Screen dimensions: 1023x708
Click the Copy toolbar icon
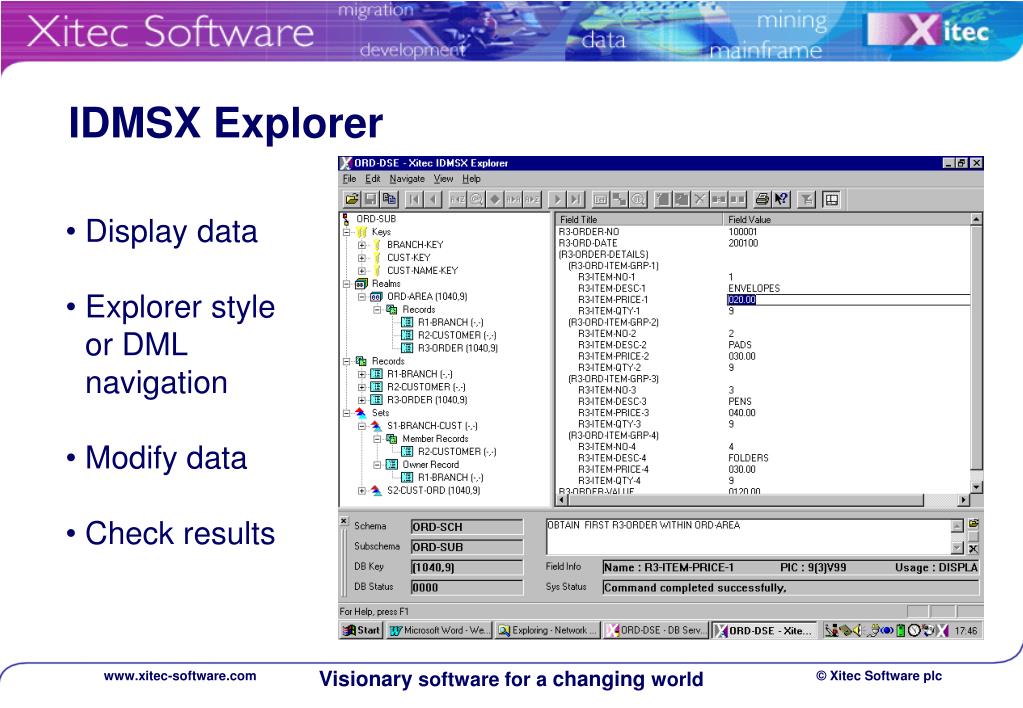pos(389,199)
